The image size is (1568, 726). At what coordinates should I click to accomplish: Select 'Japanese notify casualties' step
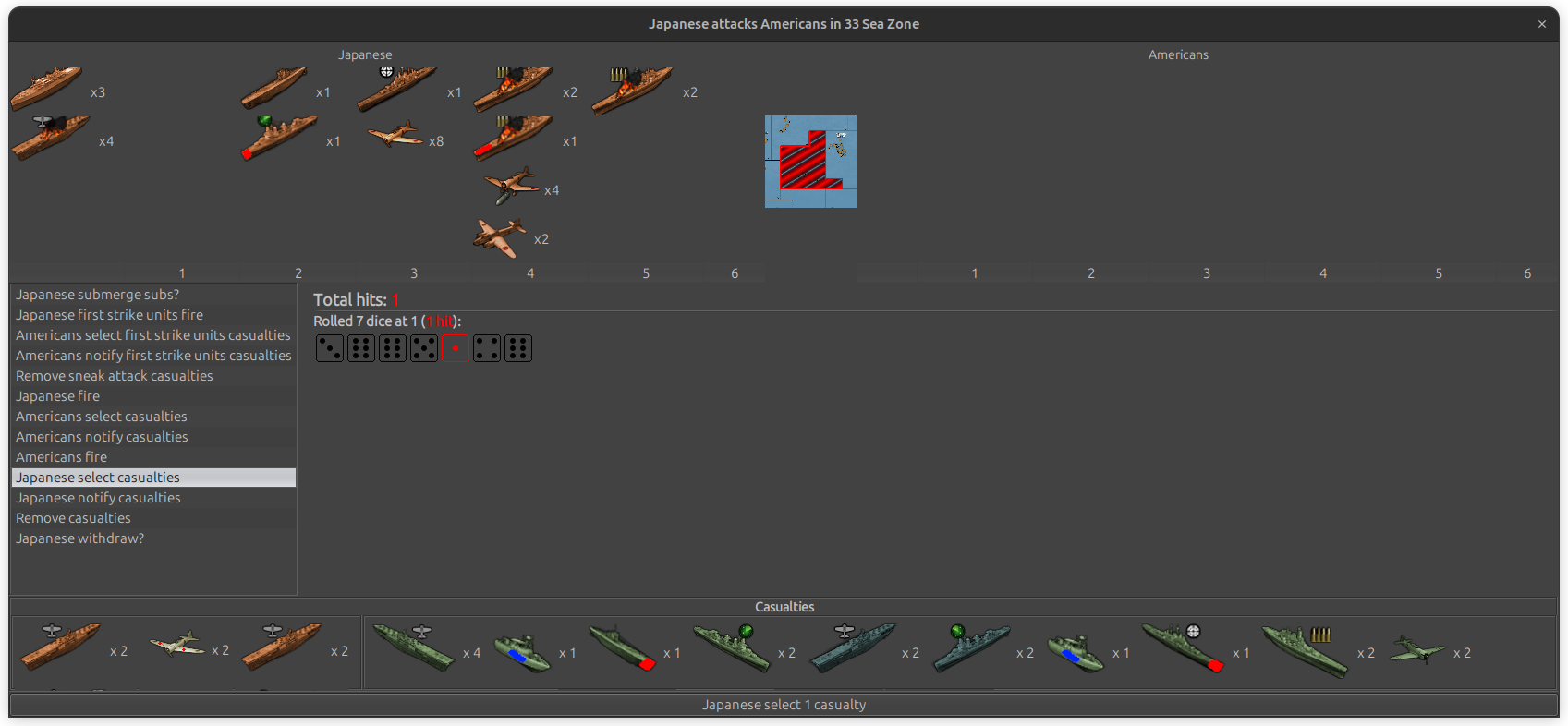(153, 498)
